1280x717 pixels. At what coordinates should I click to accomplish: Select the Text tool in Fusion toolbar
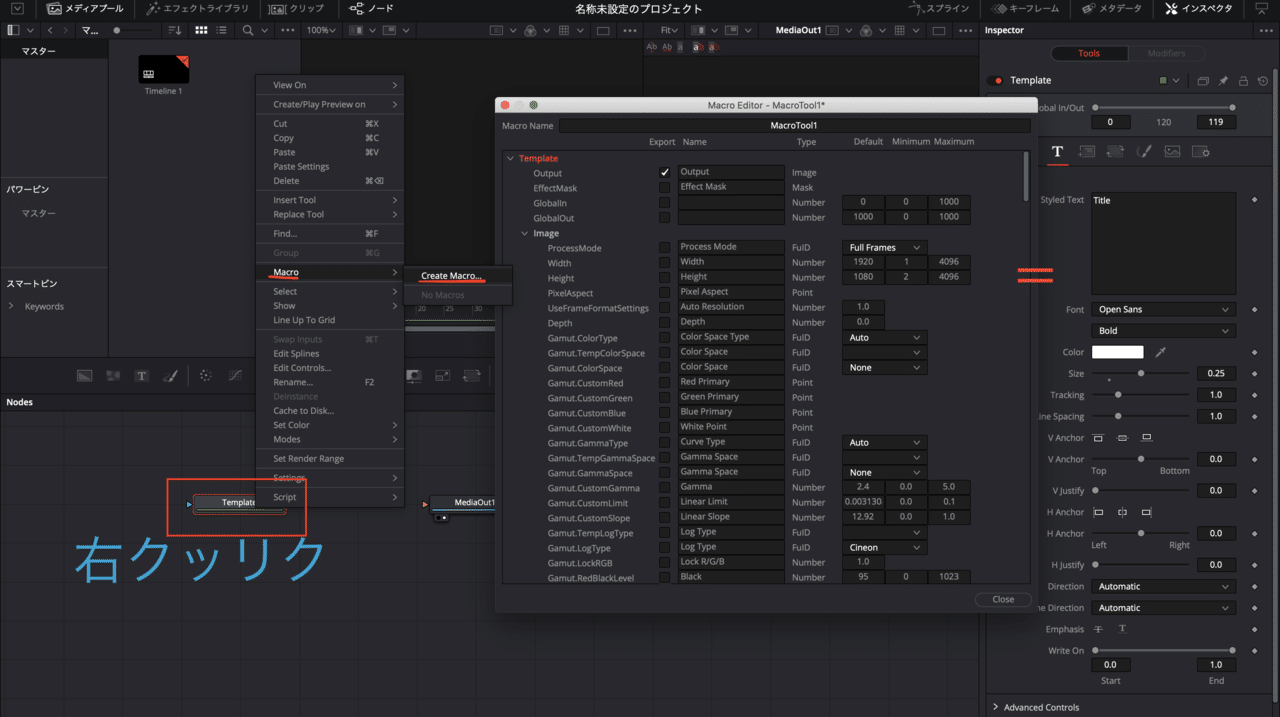tap(142, 376)
